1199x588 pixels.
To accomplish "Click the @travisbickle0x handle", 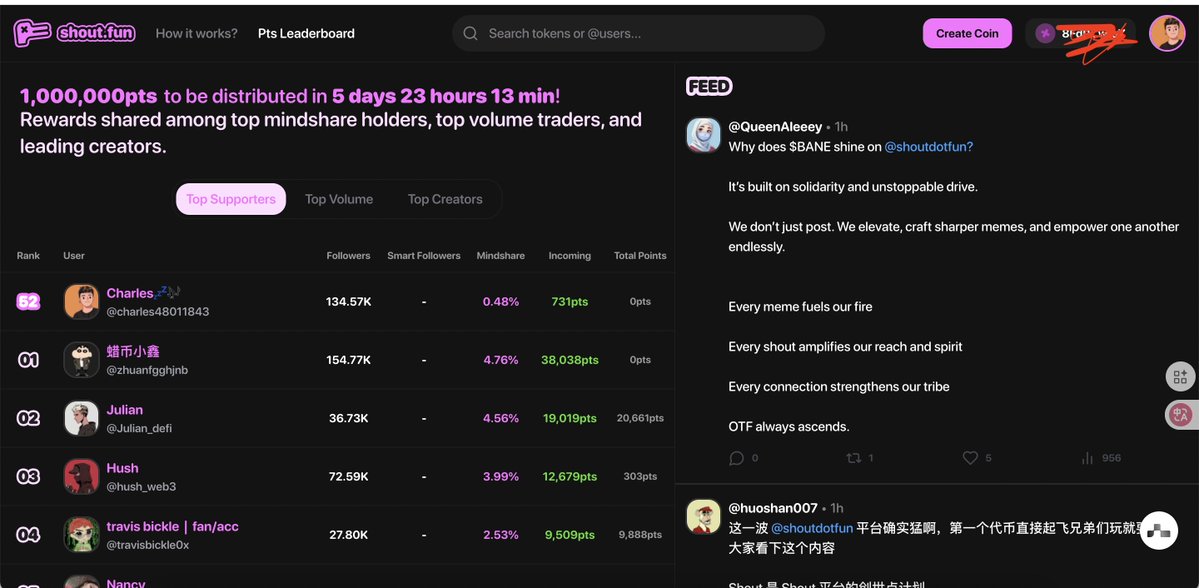I will pos(148,545).
